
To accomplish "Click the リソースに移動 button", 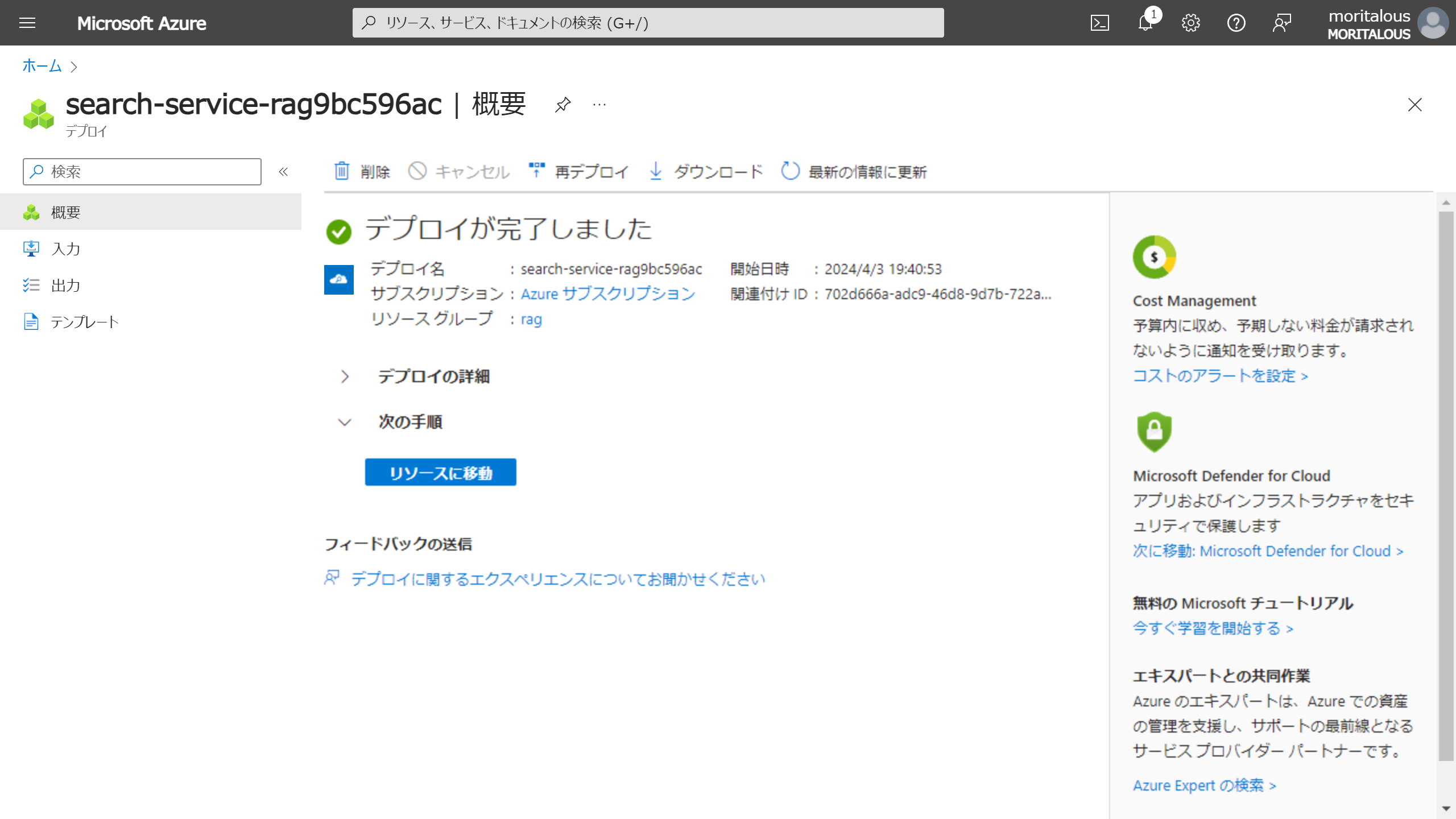I will click(x=440, y=471).
